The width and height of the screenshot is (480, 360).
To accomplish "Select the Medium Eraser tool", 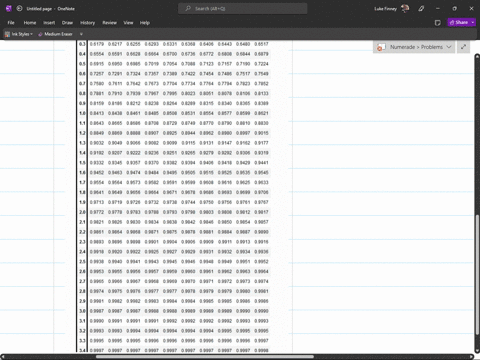I will click(55, 34).
